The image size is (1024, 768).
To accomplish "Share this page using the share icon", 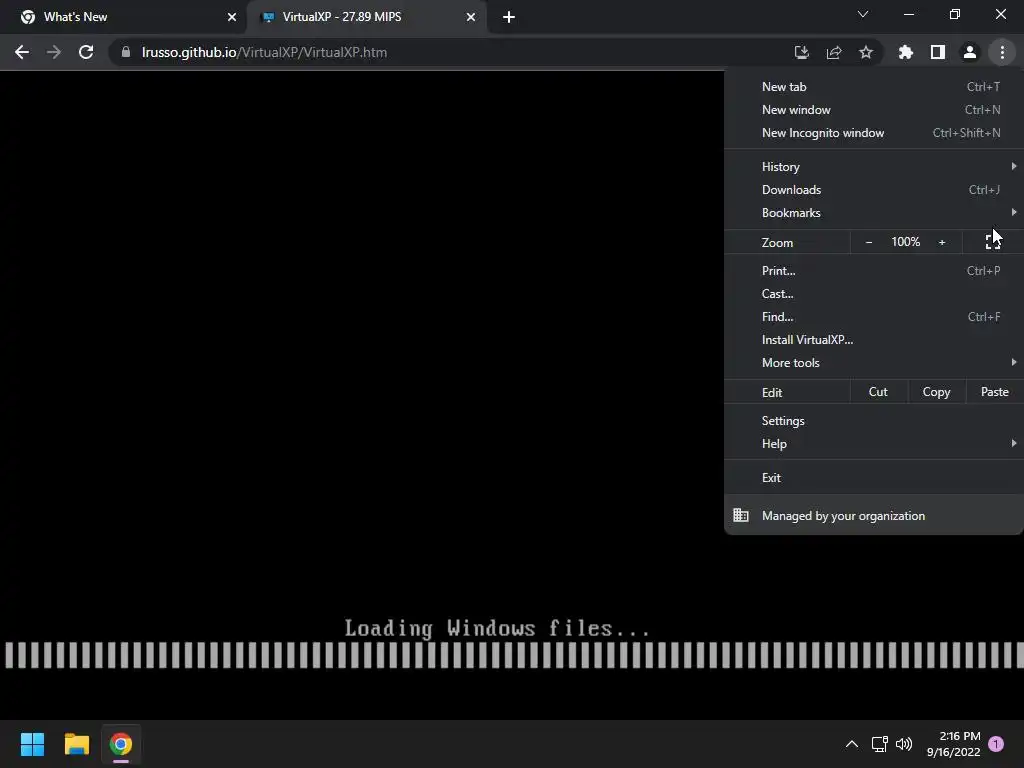I will [833, 52].
